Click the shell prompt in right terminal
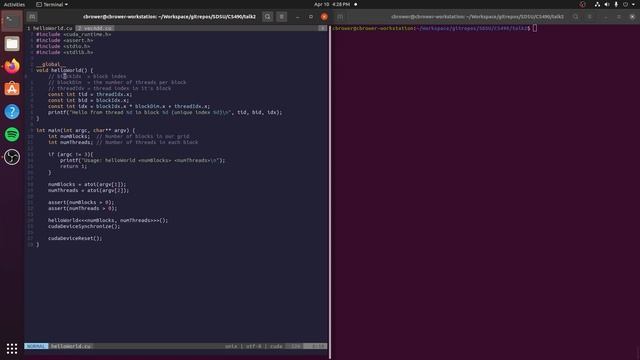The image size is (640, 360). pos(431,28)
